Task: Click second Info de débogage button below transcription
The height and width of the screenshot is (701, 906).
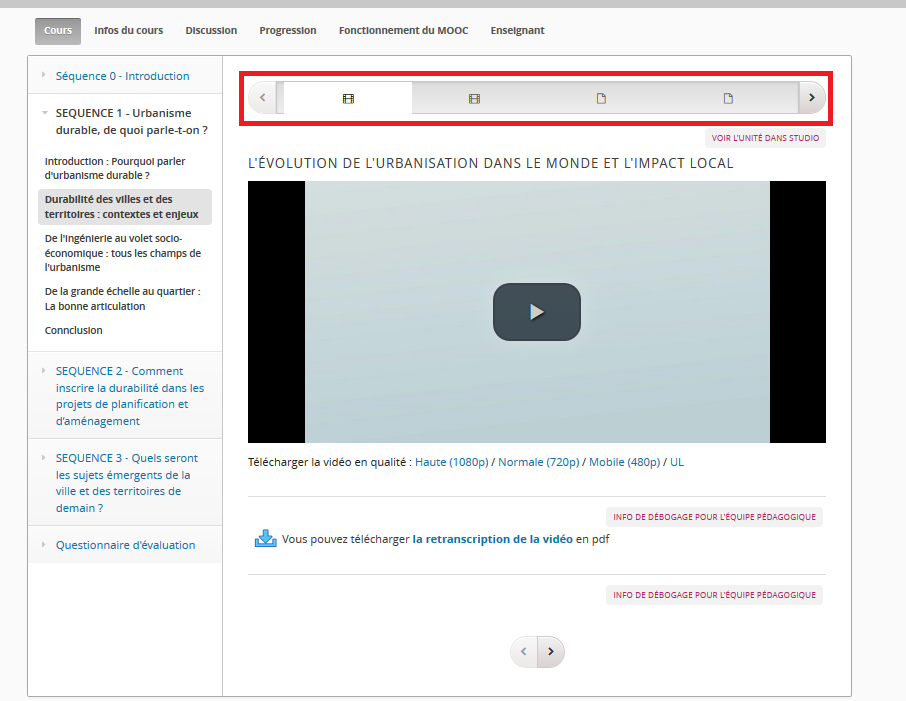Action: click(x=714, y=595)
